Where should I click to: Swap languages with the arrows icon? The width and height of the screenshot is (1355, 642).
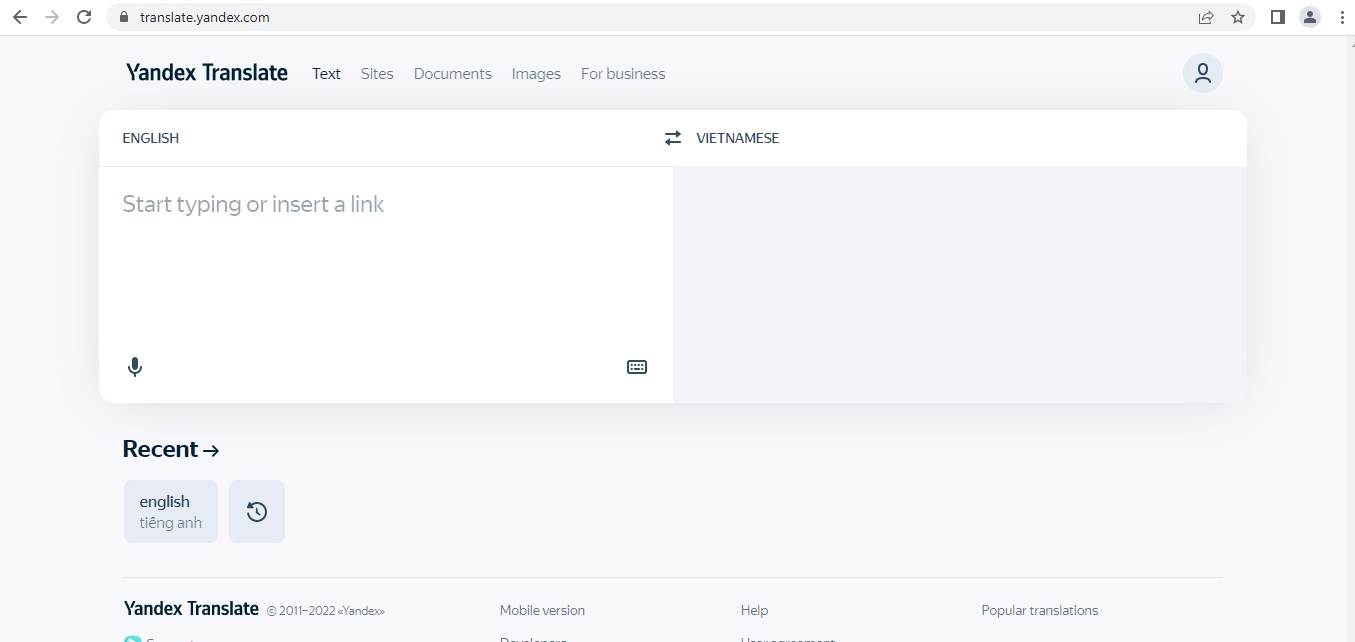pos(673,138)
